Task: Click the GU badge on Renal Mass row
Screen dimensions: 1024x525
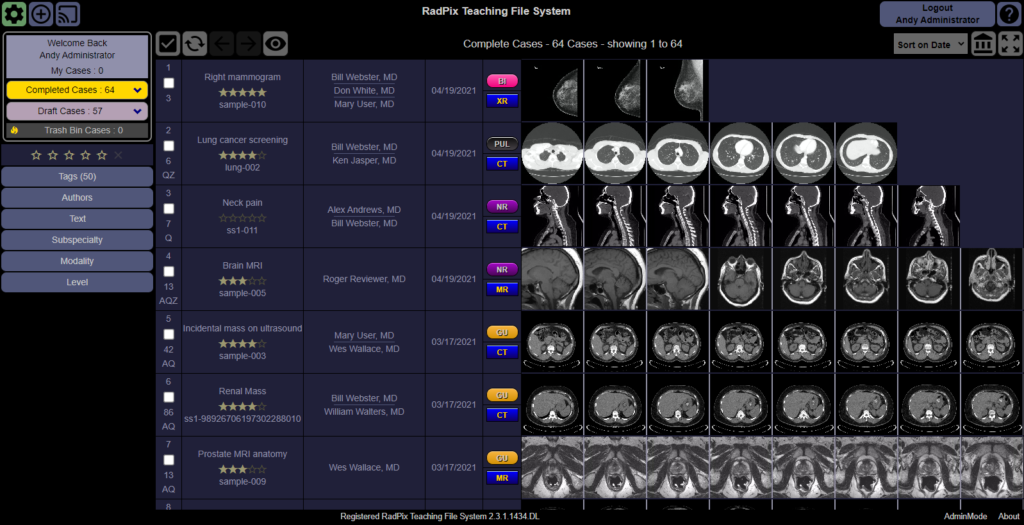Action: (x=502, y=395)
